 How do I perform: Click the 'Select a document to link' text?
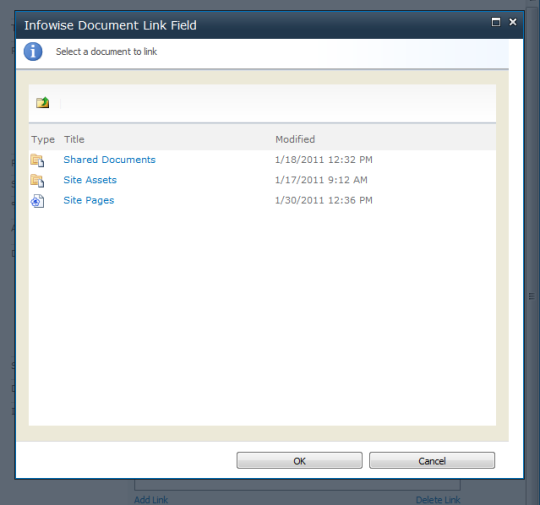[x=106, y=52]
